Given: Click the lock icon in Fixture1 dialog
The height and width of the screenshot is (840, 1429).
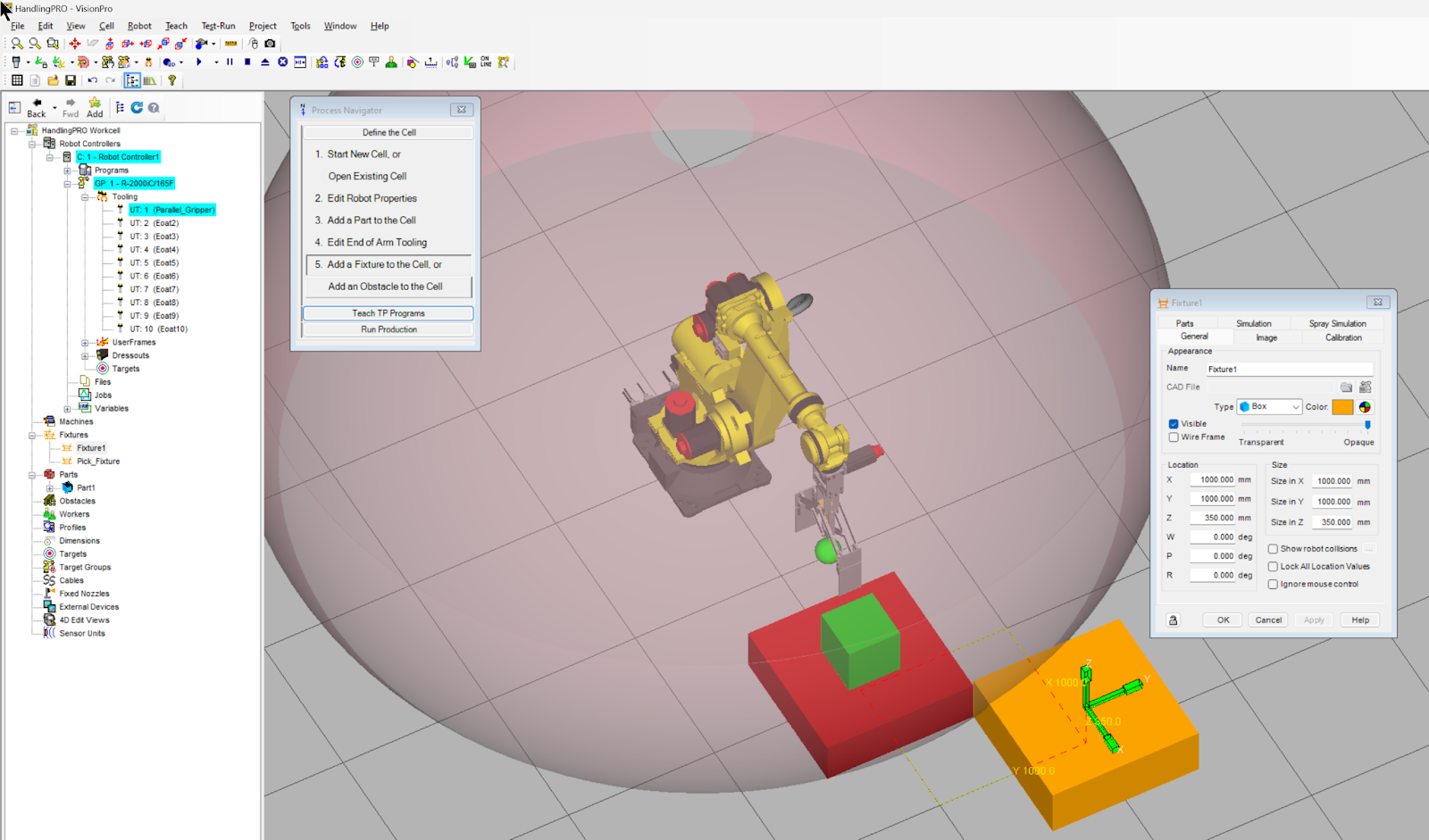Looking at the screenshot, I should (x=1174, y=620).
